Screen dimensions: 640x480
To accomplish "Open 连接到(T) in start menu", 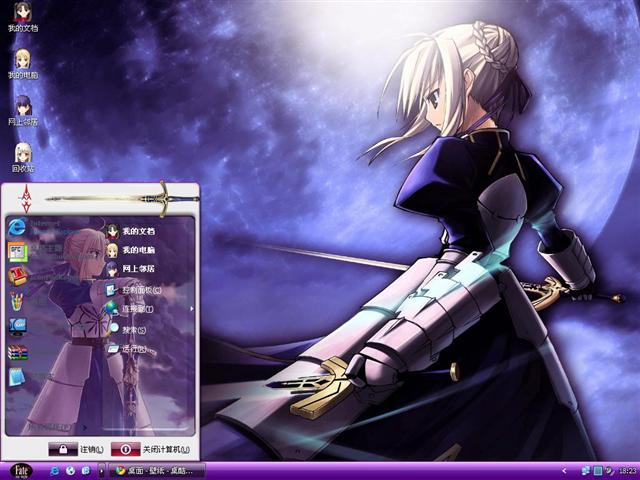I will tap(129, 309).
